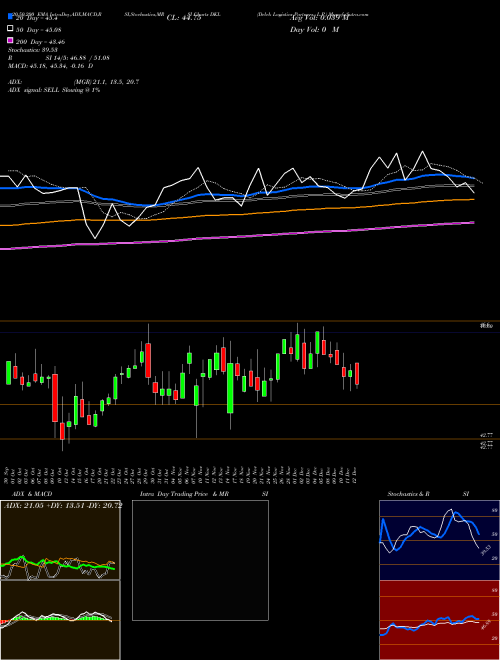Image resolution: width=500 pixels, height=660 pixels.
Task: Click the 'Intra Day Trading Price & MRSI' heading
Action: point(204,494)
